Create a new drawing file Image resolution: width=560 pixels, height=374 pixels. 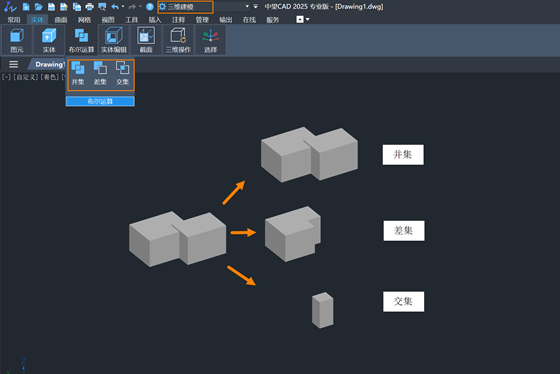(x=26, y=6)
